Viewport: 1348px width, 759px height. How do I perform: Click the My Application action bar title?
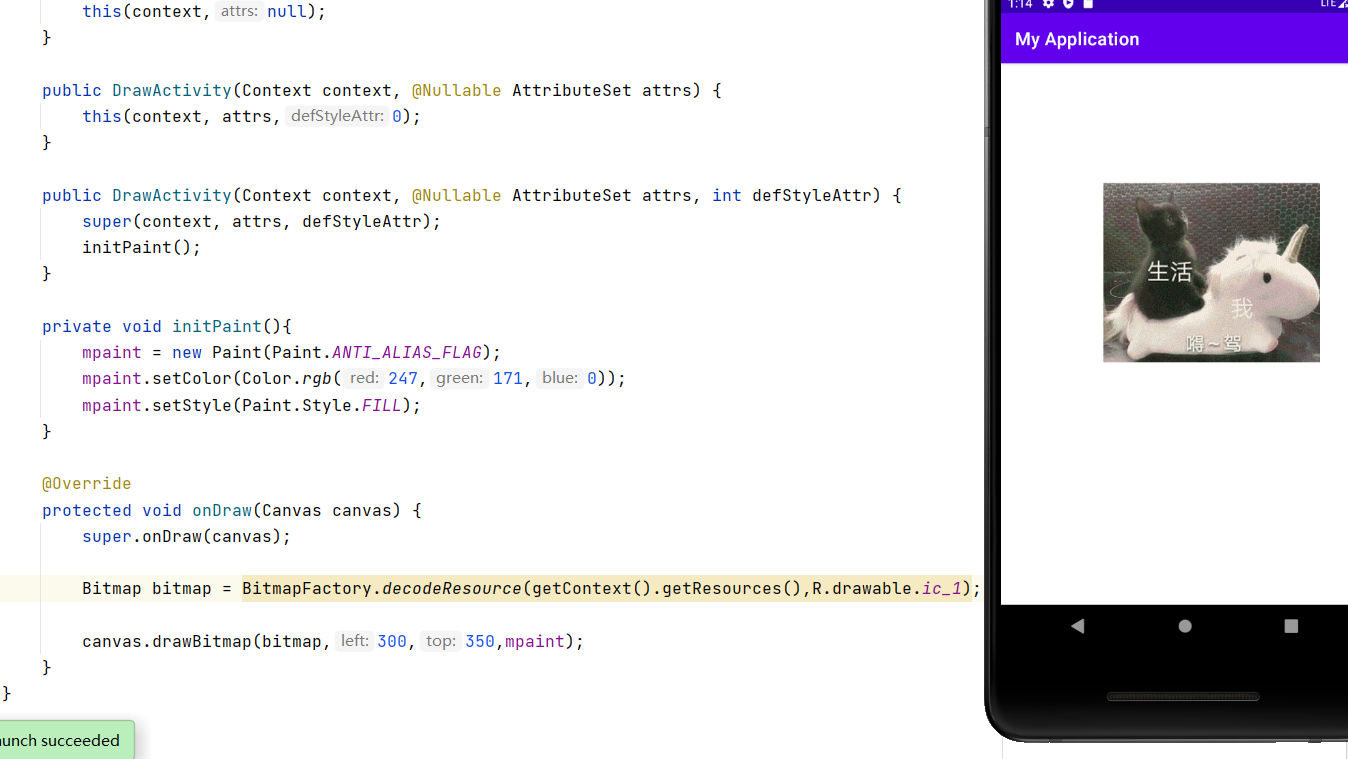click(1077, 39)
